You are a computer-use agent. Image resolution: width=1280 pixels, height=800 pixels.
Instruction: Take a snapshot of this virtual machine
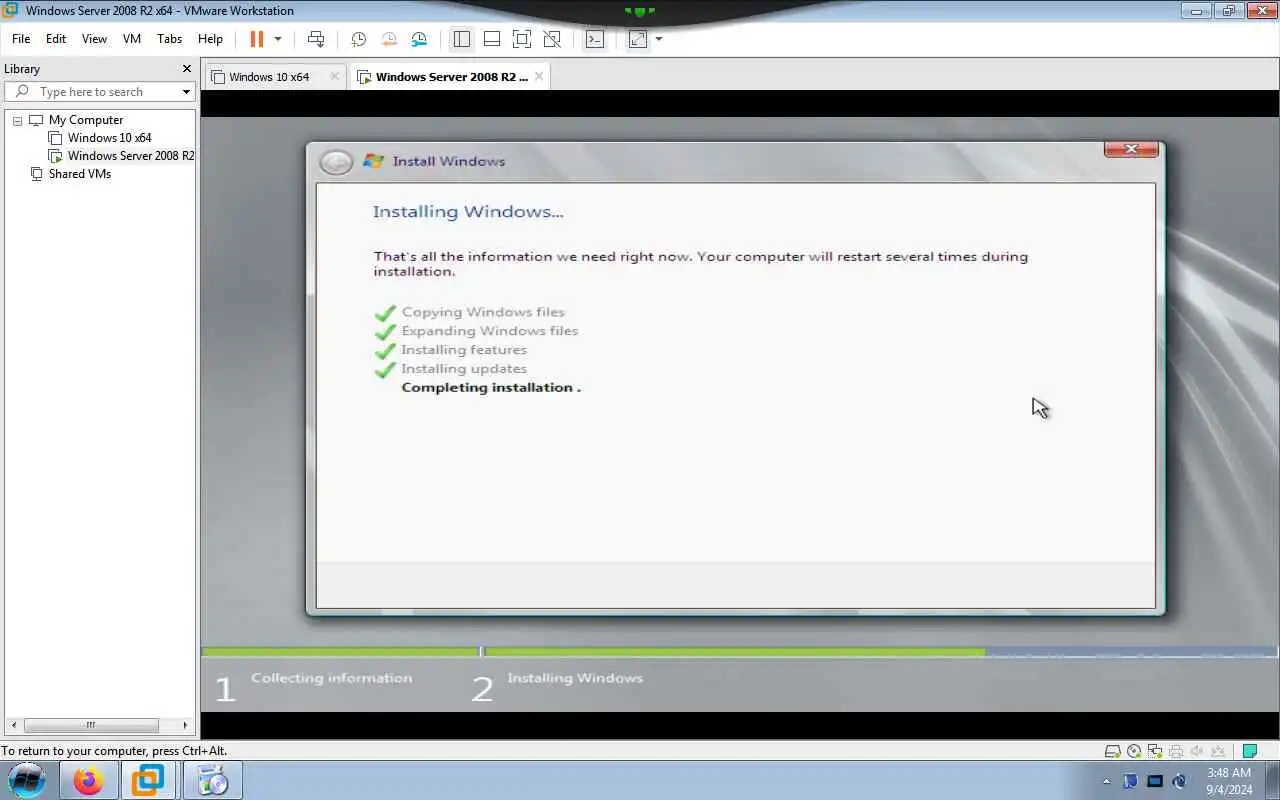point(358,39)
